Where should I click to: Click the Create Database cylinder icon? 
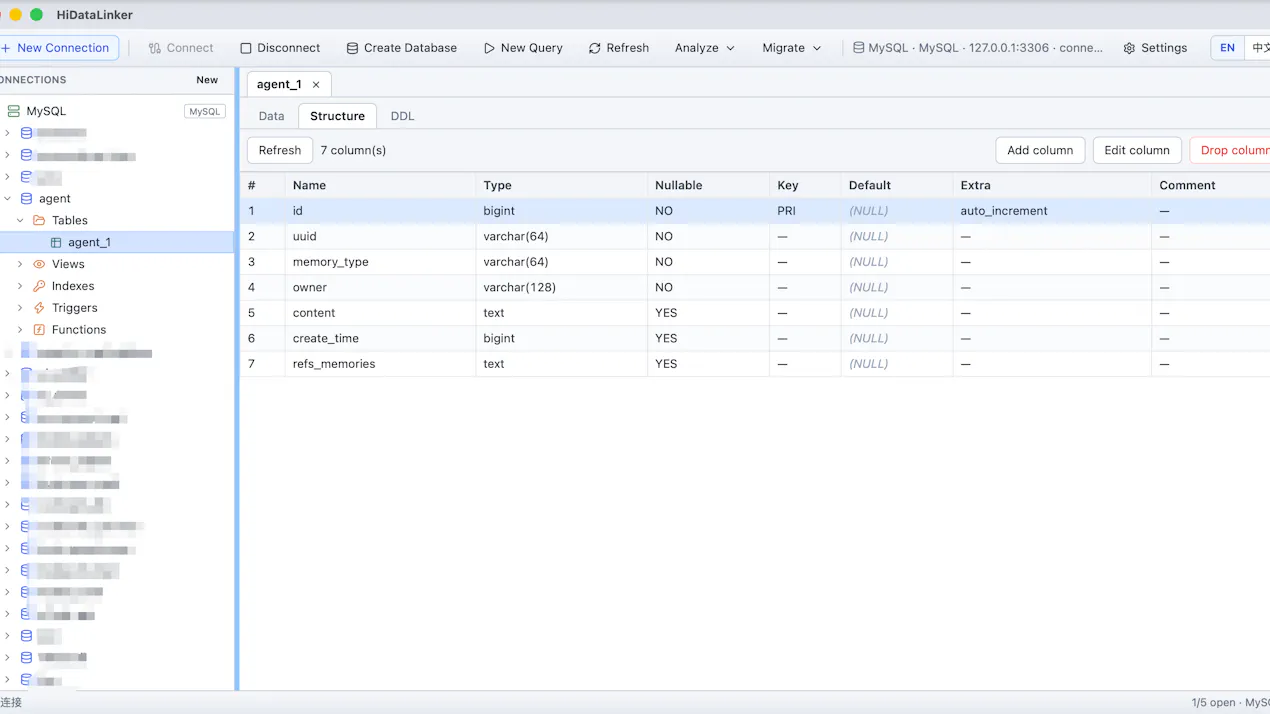352,48
